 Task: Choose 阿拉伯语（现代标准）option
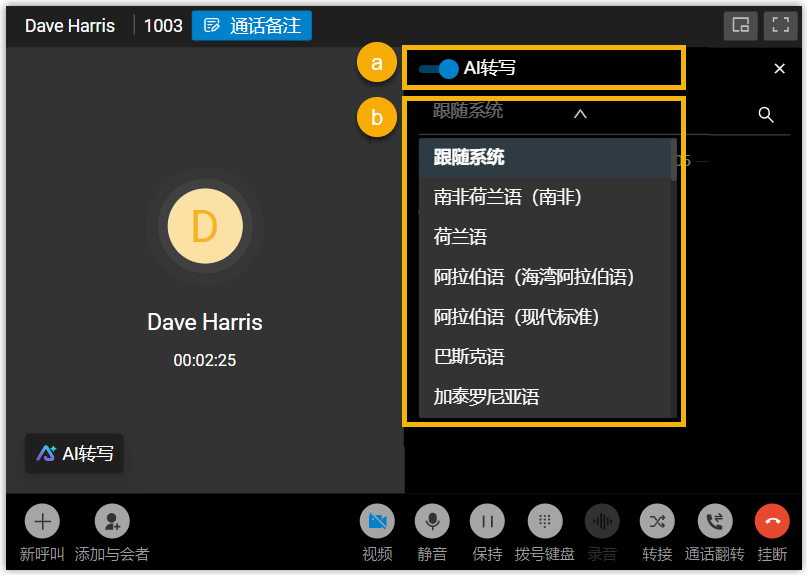(516, 317)
